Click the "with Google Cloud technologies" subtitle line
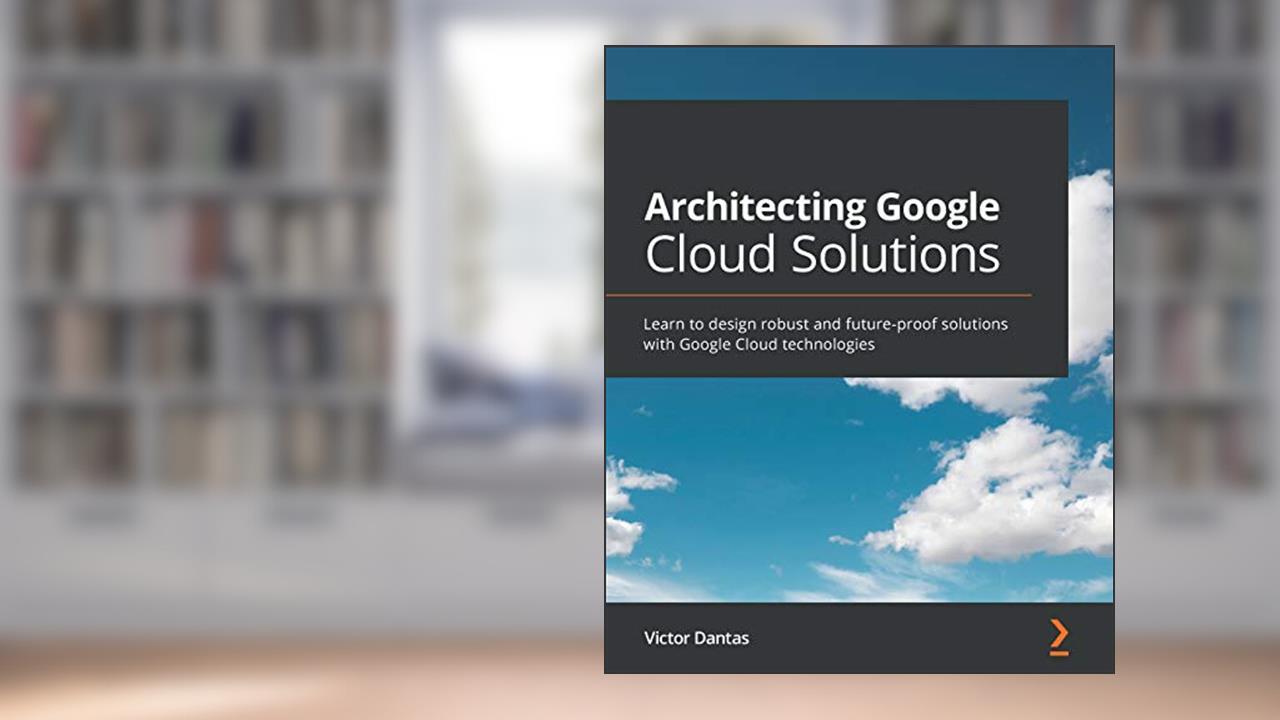The height and width of the screenshot is (720, 1280). pos(759,345)
